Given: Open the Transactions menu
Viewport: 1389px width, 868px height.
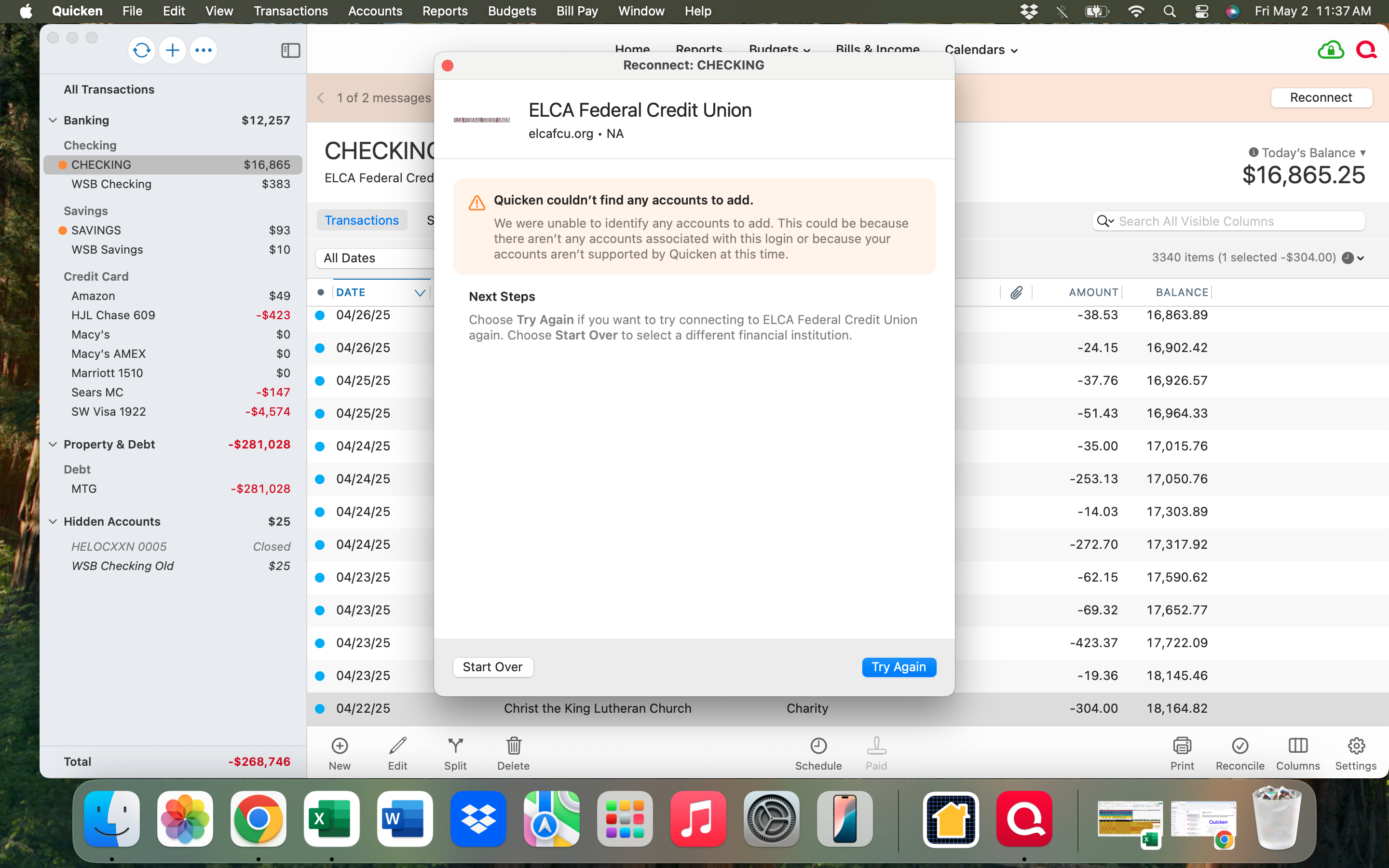Looking at the screenshot, I should click(x=290, y=12).
